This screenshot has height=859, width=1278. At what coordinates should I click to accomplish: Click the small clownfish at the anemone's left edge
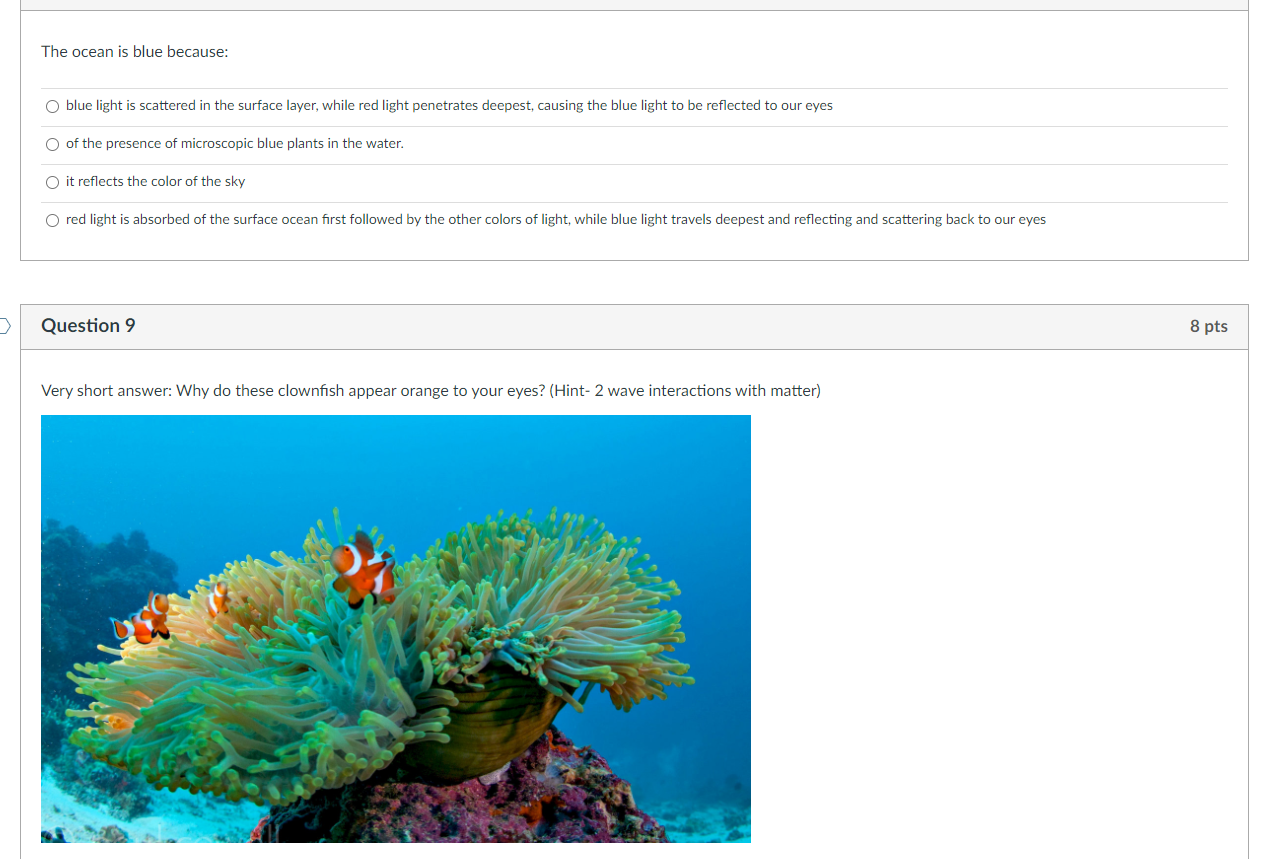(x=142, y=618)
